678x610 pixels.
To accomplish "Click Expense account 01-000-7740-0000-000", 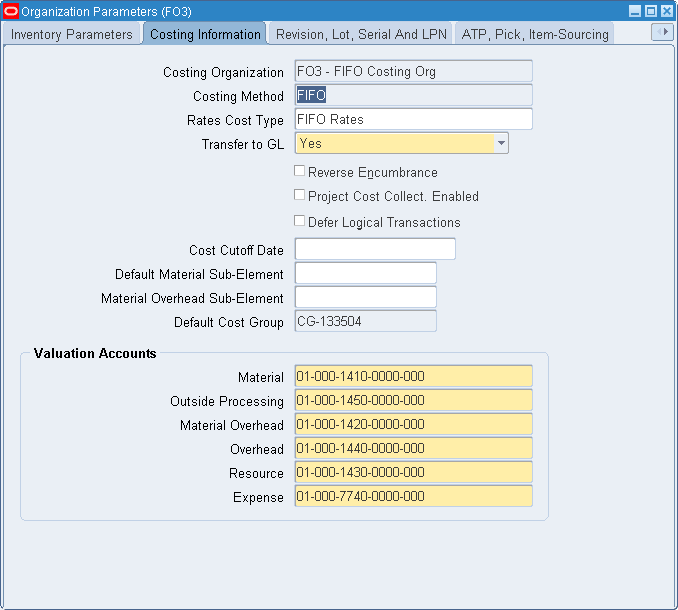I will [413, 496].
